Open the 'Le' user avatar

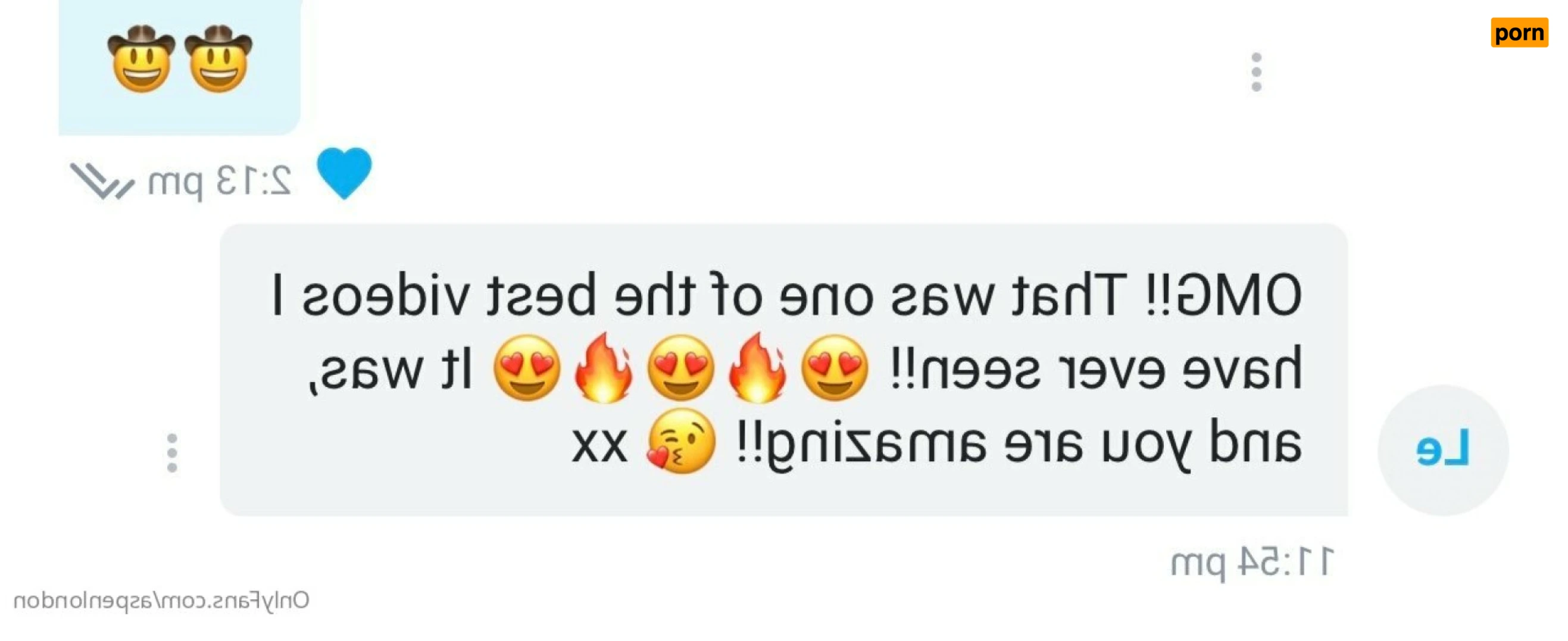point(1443,450)
